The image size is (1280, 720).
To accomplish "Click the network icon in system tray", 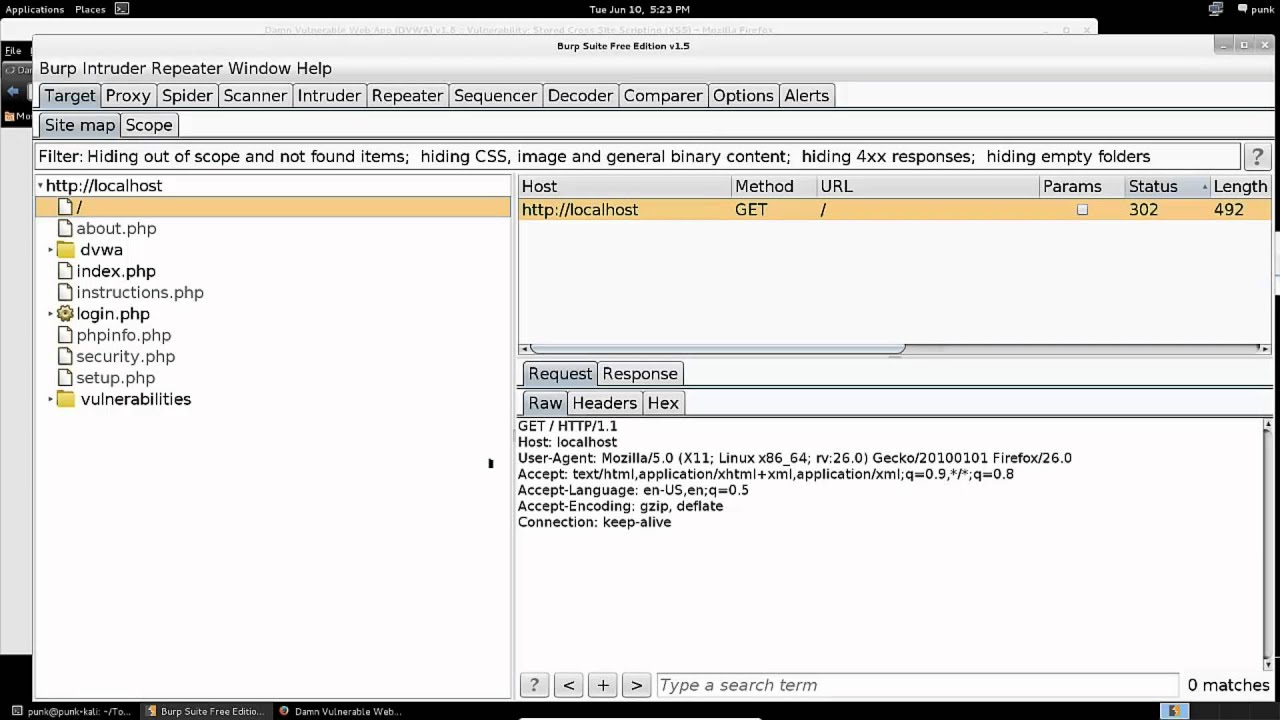I will click(x=1216, y=9).
